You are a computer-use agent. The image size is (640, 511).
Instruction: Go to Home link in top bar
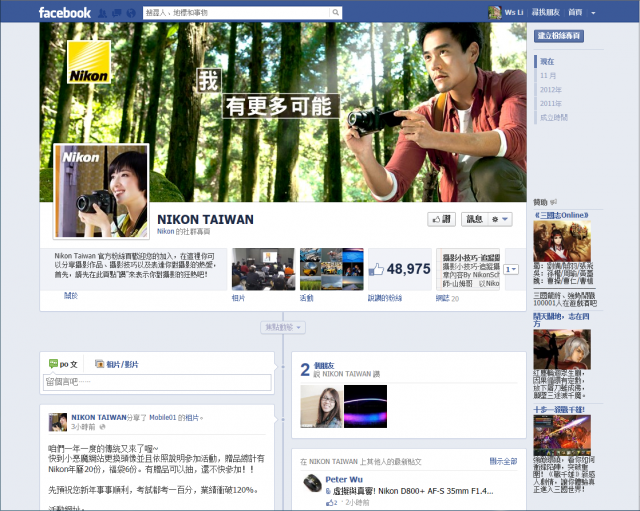tap(575, 13)
